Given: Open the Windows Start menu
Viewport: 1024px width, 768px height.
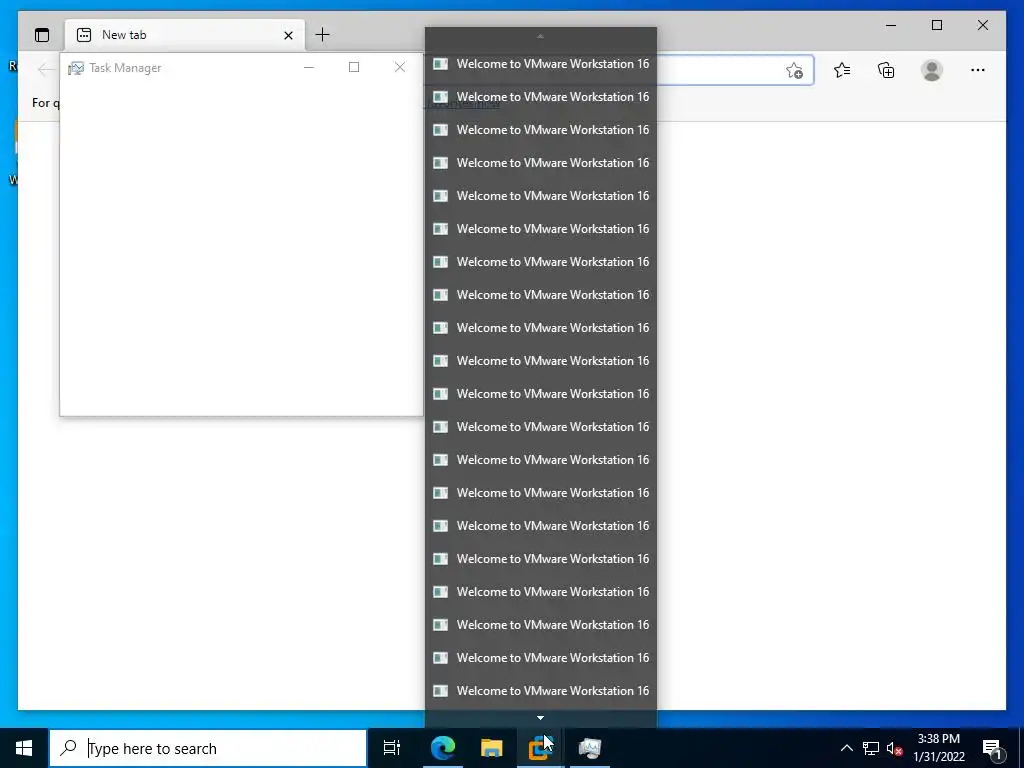Looking at the screenshot, I should [24, 748].
